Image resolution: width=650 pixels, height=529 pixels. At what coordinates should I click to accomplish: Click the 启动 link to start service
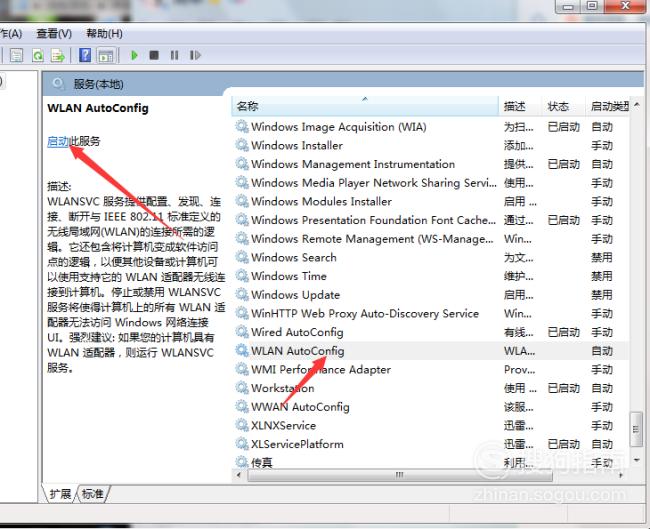[x=58, y=141]
